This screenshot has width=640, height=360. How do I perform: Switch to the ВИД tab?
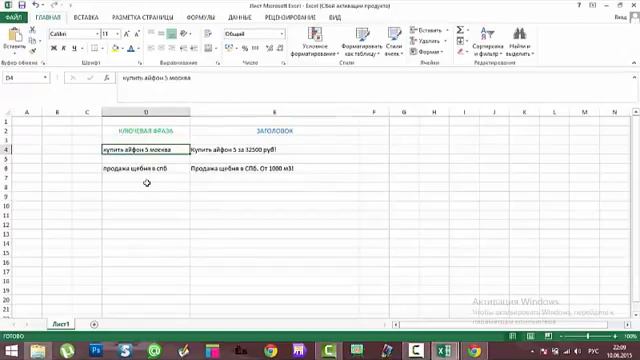(335, 18)
